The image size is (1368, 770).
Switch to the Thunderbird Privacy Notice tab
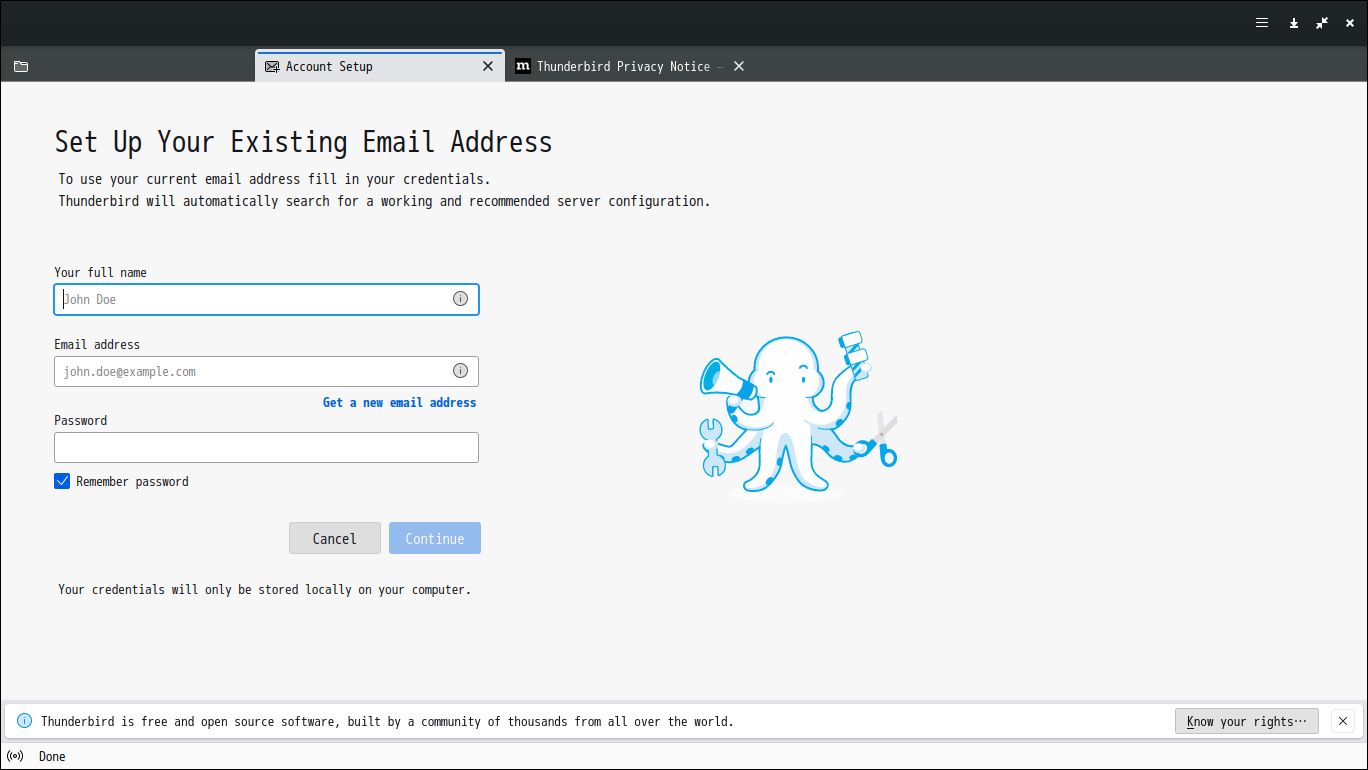click(x=630, y=66)
